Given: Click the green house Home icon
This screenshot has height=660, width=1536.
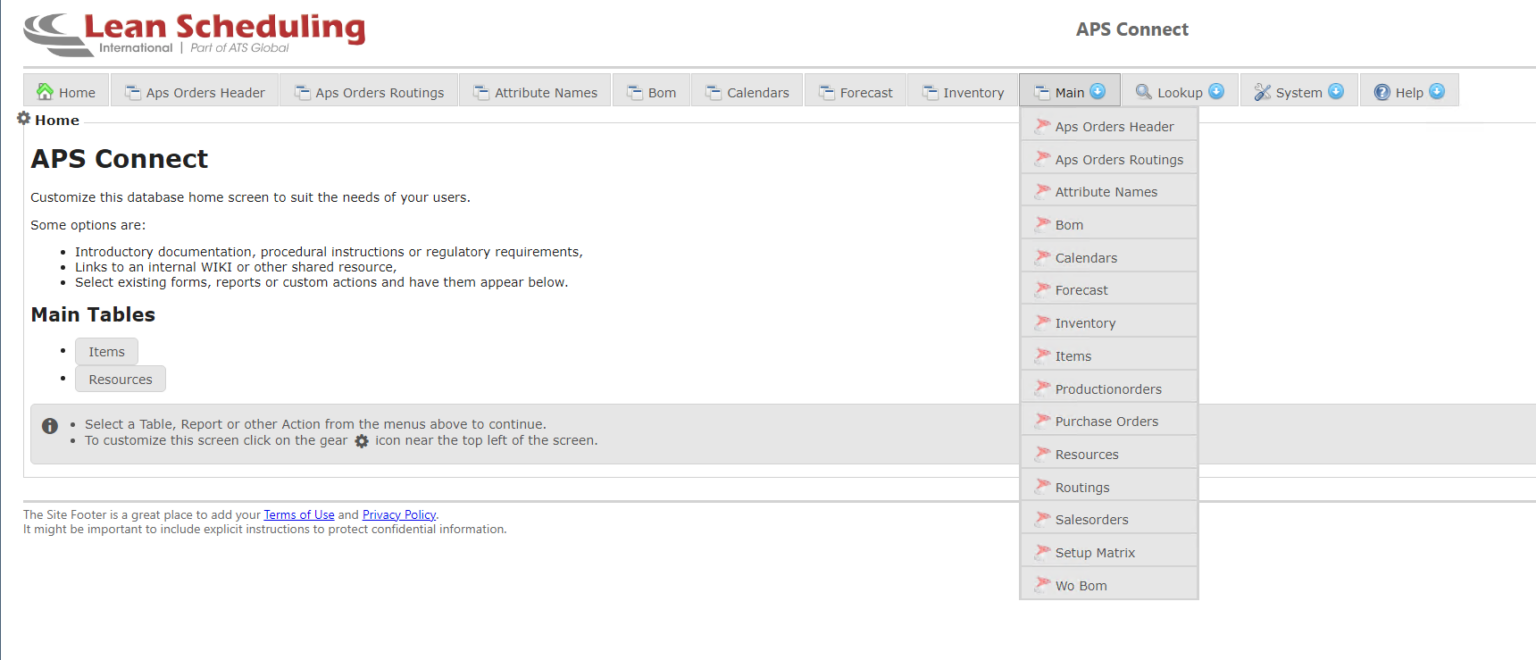Looking at the screenshot, I should click(x=45, y=92).
